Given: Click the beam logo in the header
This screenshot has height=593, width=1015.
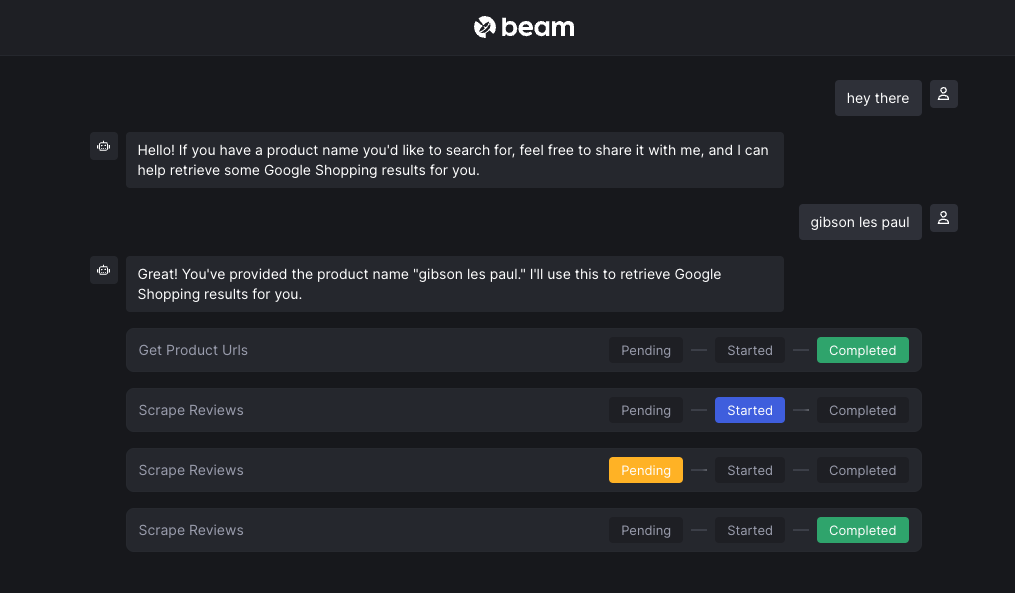Looking at the screenshot, I should pyautogui.click(x=524, y=27).
